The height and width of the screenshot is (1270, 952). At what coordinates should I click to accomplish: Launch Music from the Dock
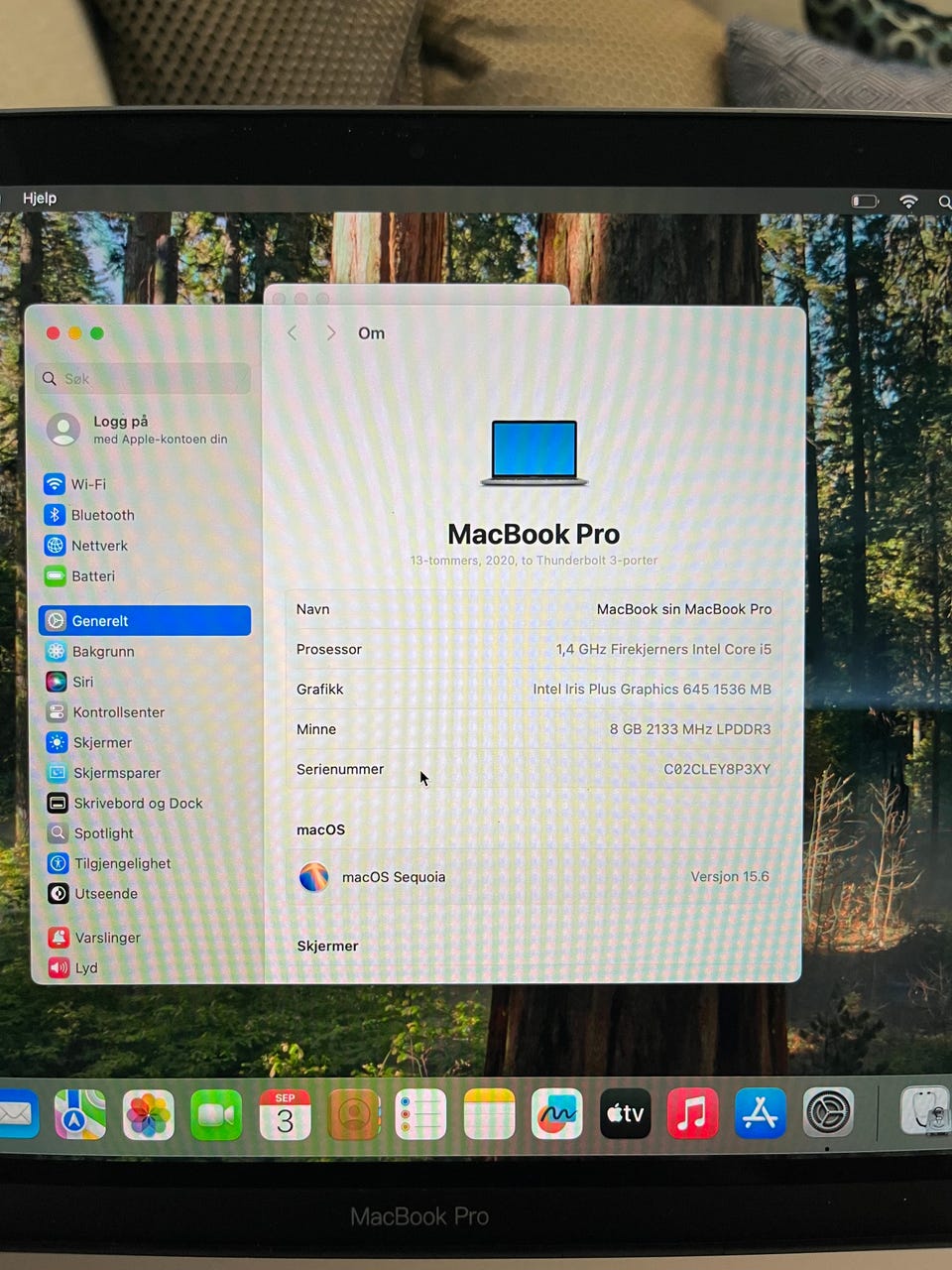click(x=693, y=1113)
